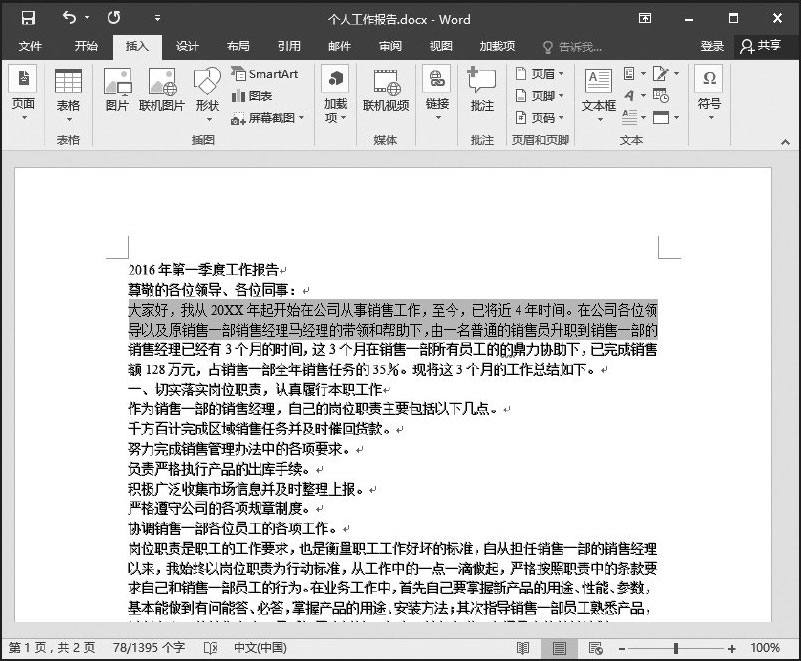
Task: Switch to Read Mode view in status bar
Action: 523,648
